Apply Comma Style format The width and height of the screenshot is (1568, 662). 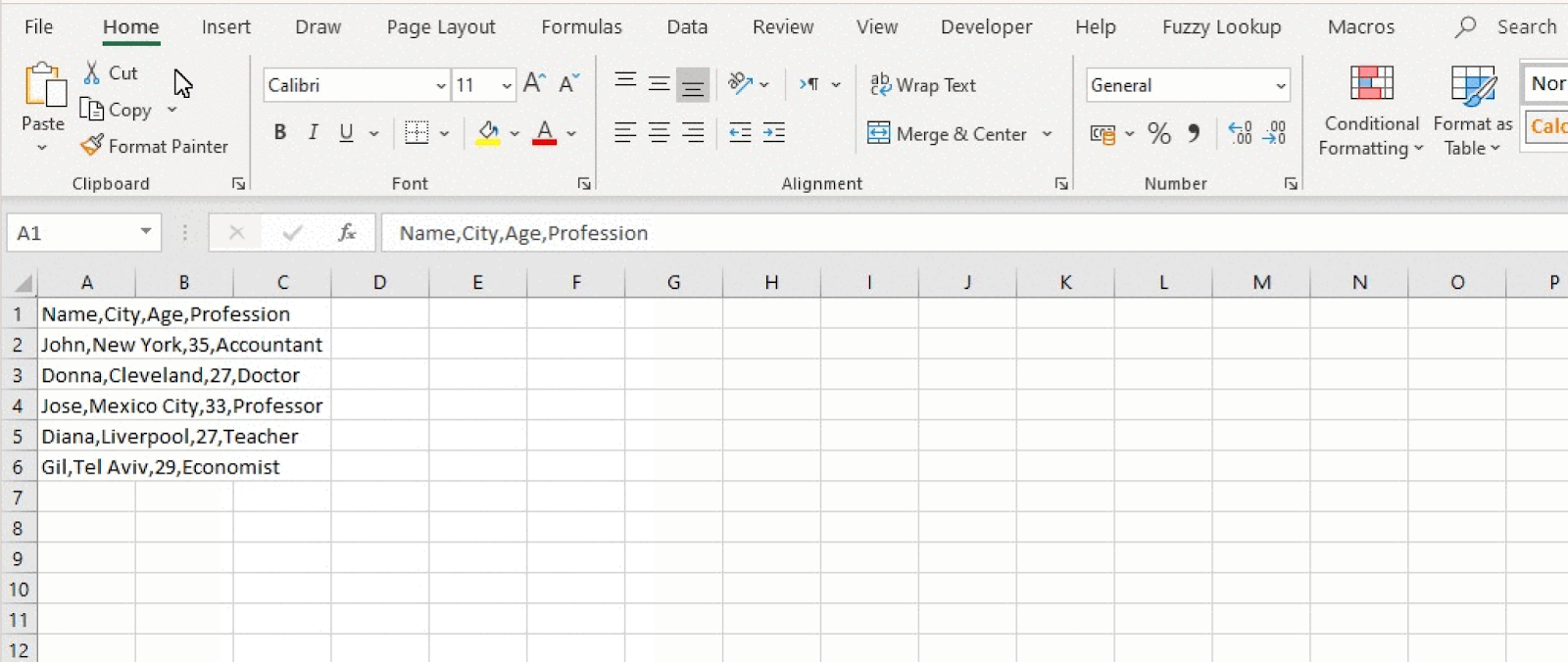[x=1194, y=133]
